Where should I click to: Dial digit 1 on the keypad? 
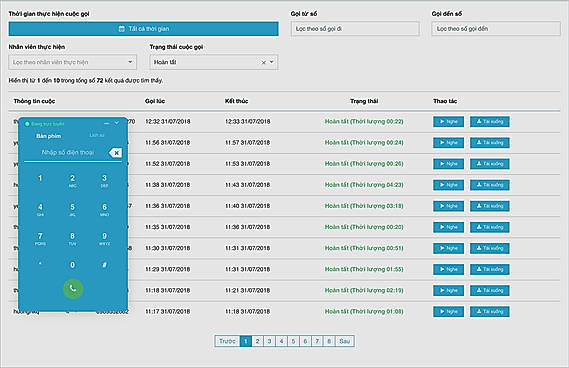(x=40, y=179)
